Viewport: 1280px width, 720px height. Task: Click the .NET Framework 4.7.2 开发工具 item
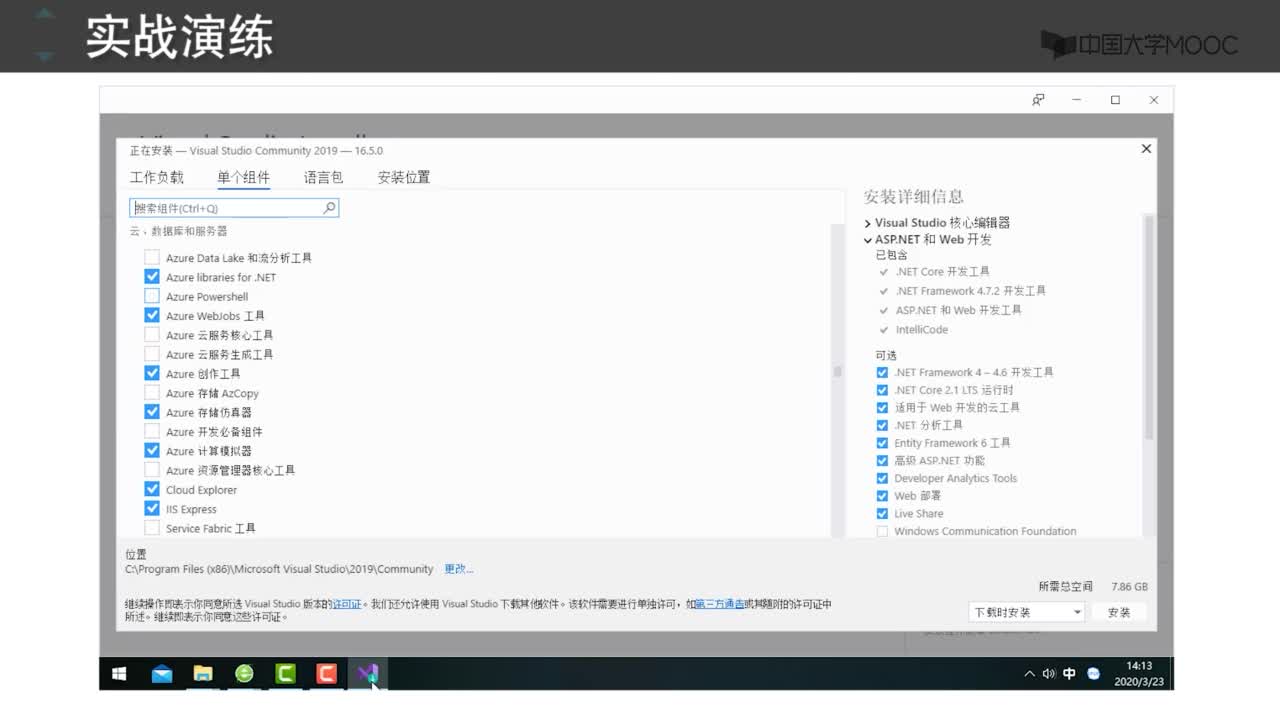970,290
